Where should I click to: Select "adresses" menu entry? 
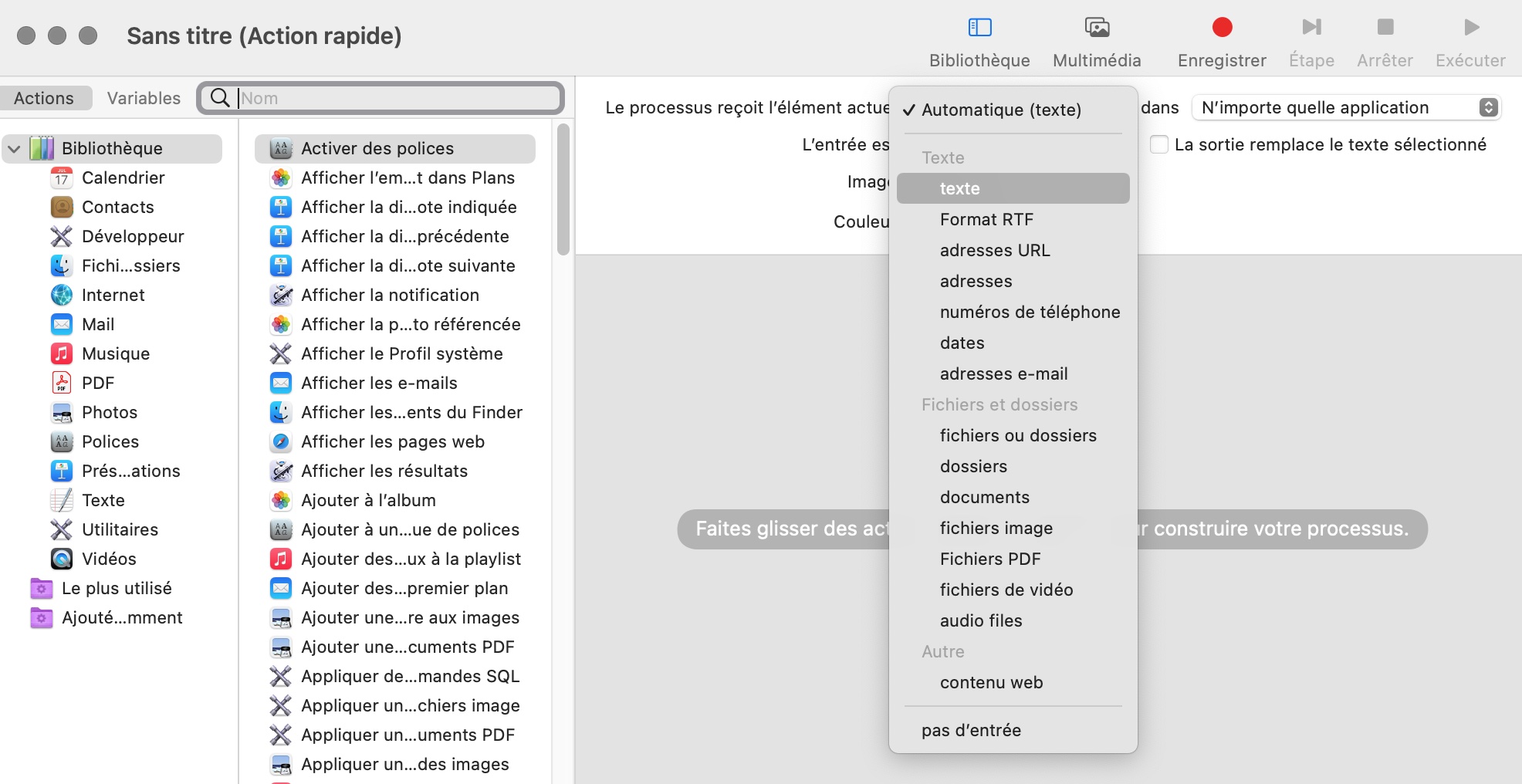(x=1013, y=281)
